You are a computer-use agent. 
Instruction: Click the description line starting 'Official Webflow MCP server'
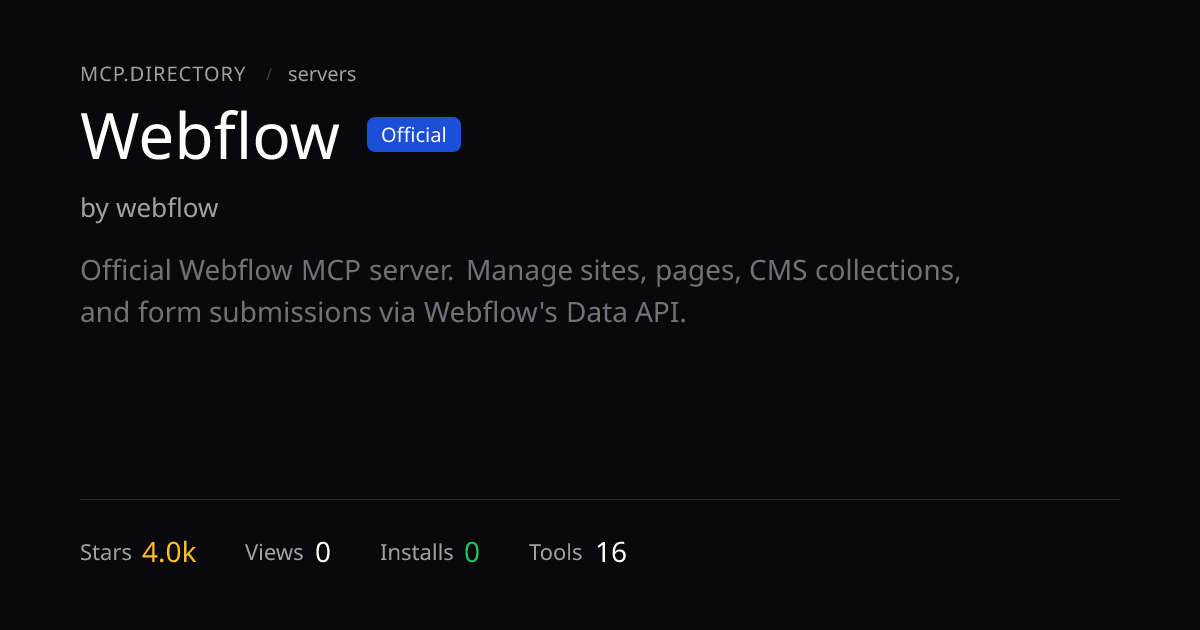pos(520,270)
